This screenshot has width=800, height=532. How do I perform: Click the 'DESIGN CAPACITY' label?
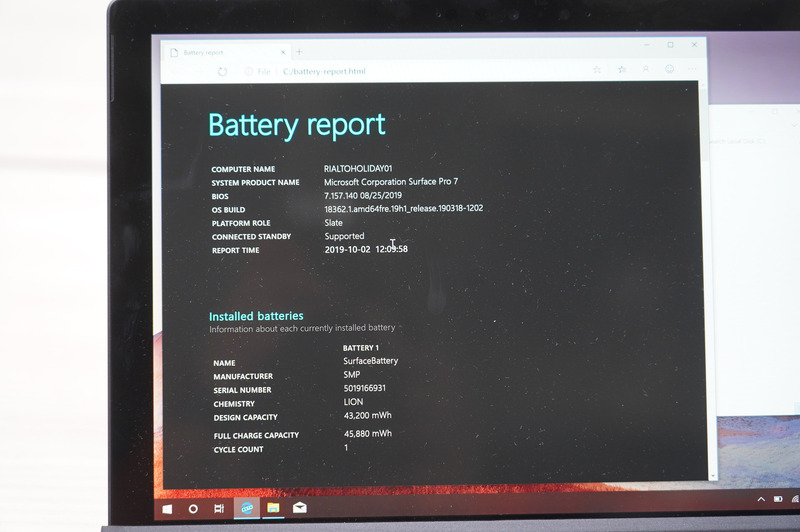pyautogui.click(x=245, y=417)
